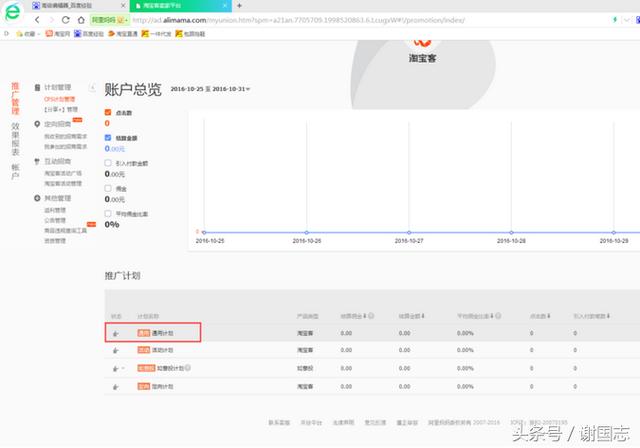Click the help icon beside 平均佣金比率 header

point(498,316)
